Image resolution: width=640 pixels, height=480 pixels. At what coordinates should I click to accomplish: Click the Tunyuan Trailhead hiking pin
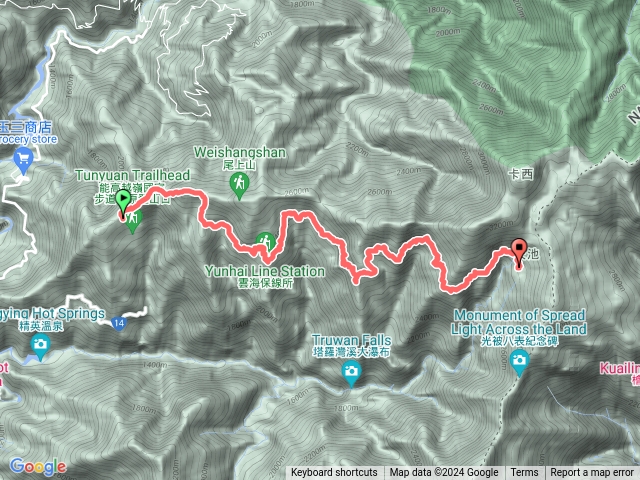pyautogui.click(x=133, y=221)
